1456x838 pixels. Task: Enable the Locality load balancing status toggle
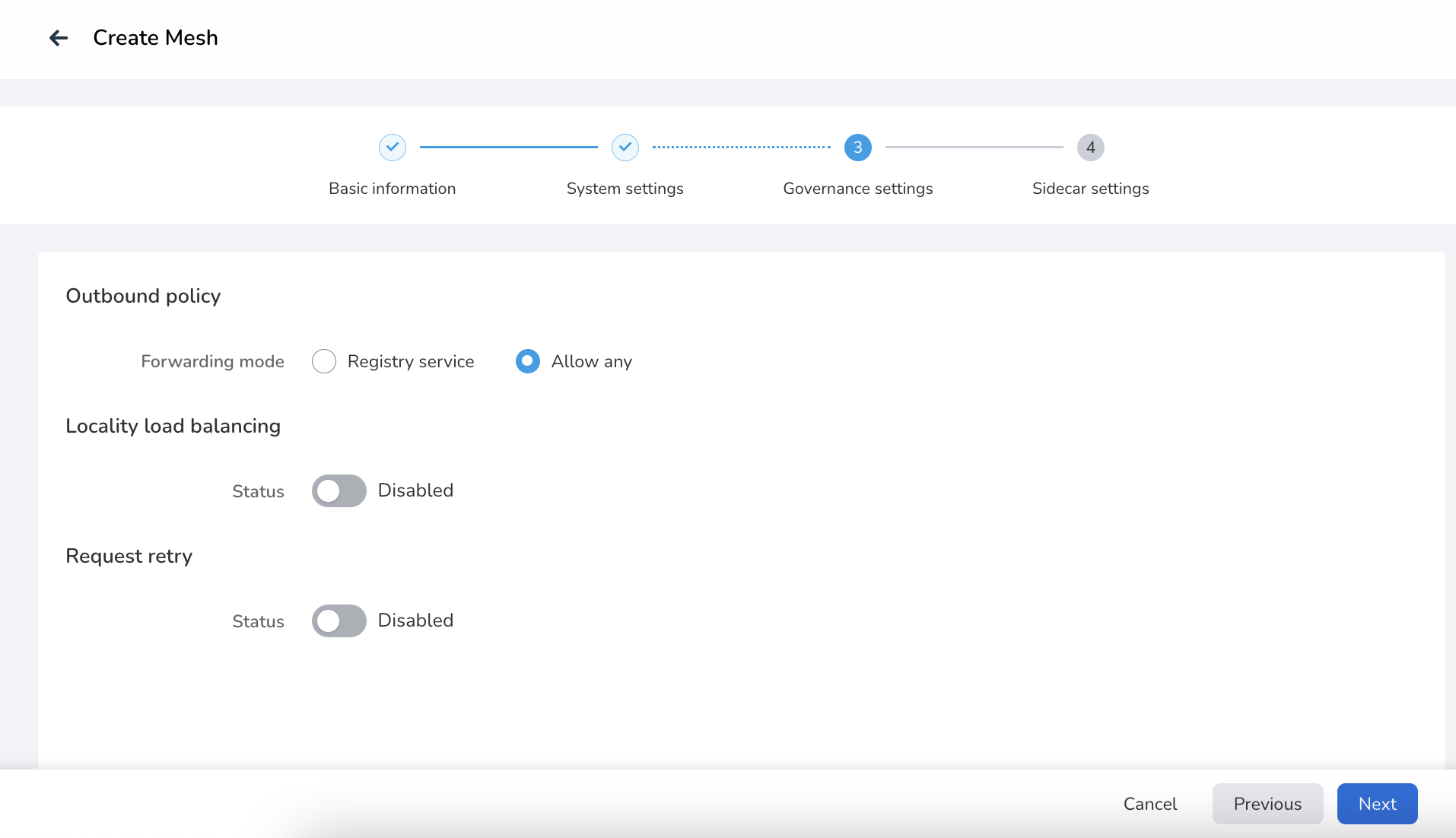point(339,490)
